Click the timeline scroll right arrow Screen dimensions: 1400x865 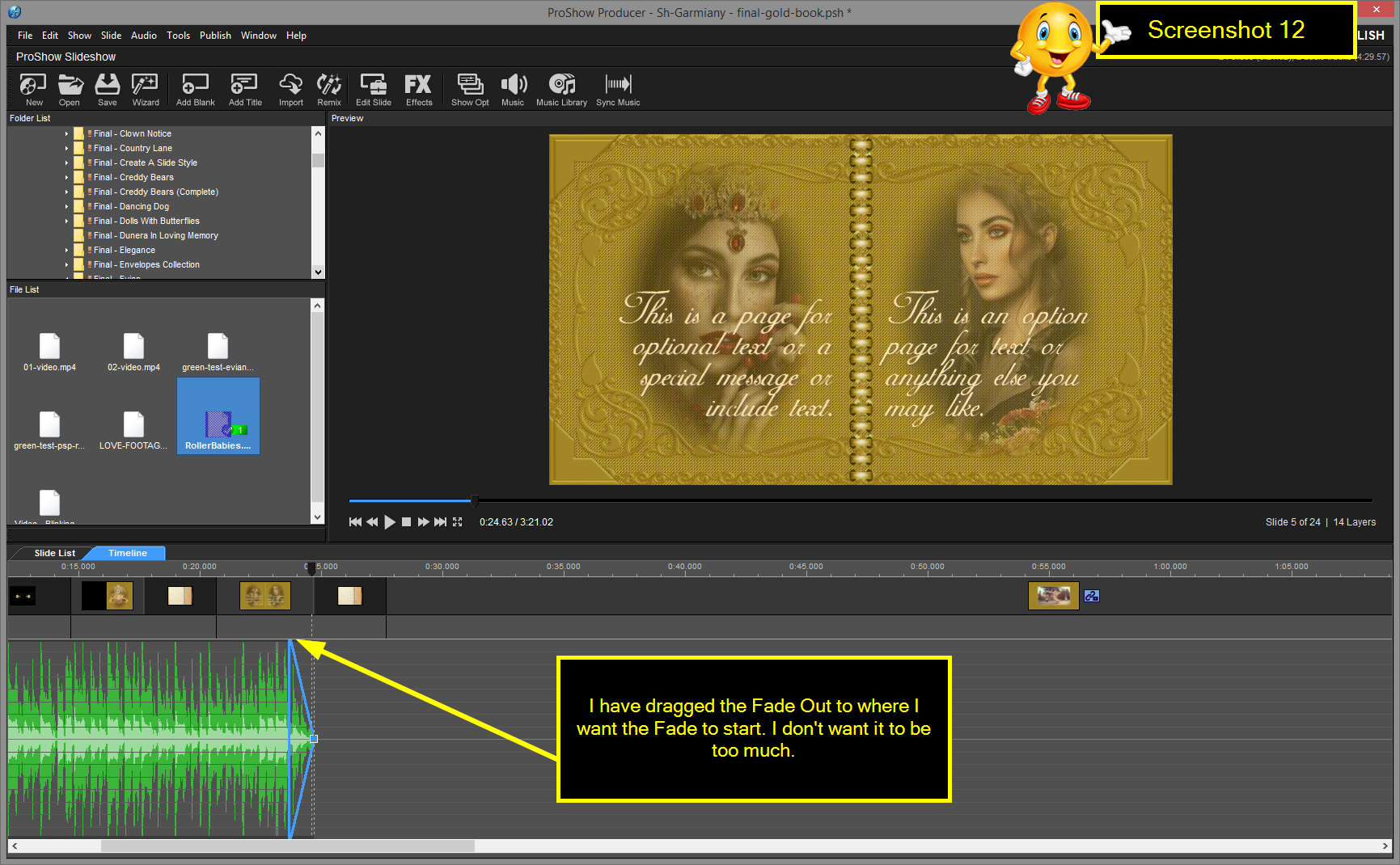pyautogui.click(x=1385, y=846)
